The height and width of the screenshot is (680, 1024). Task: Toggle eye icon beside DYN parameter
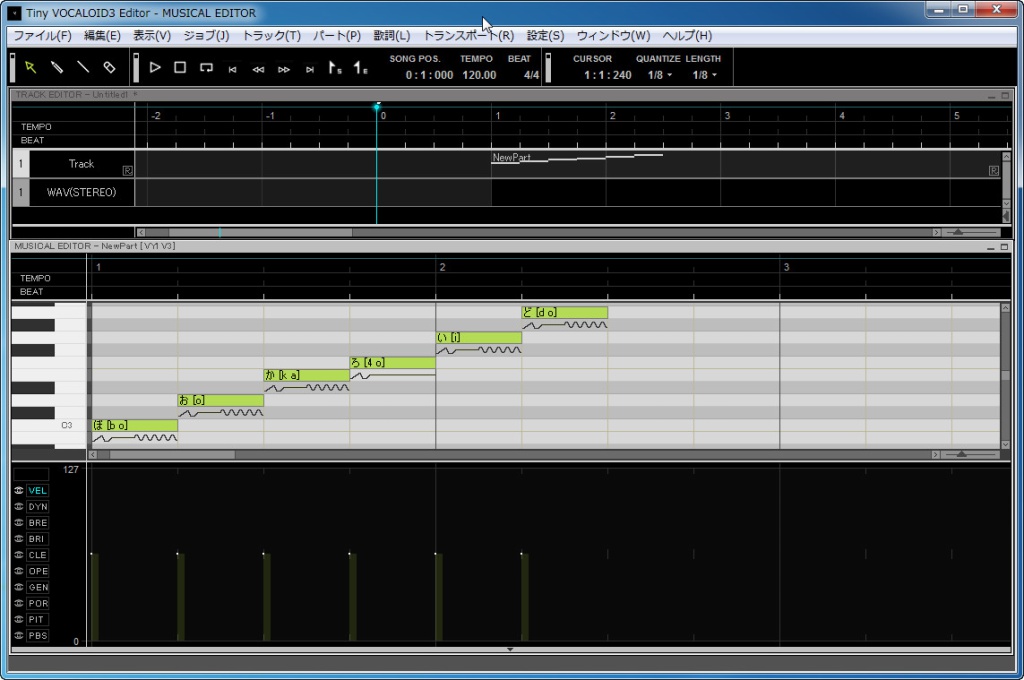19,507
